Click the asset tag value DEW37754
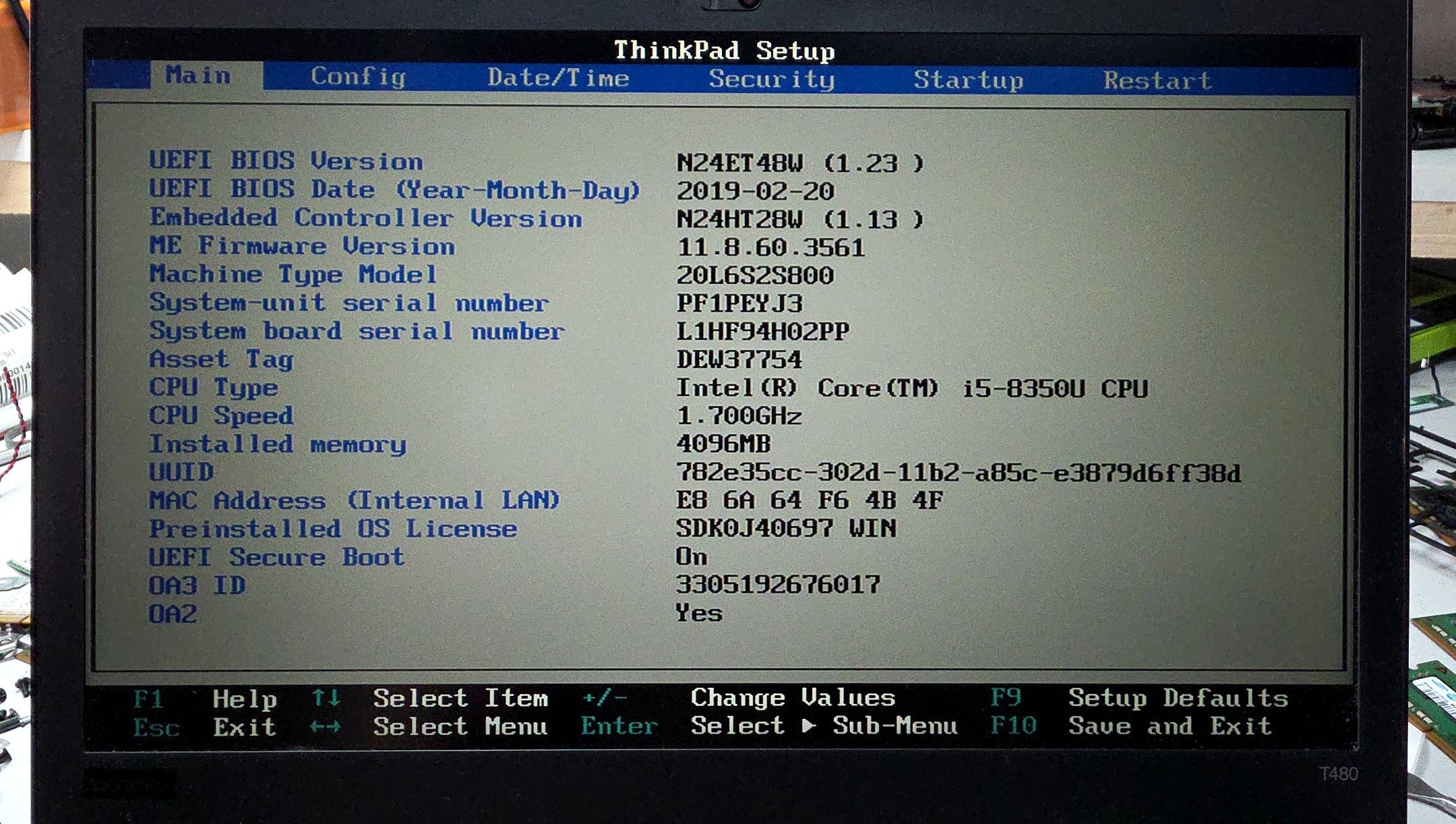1456x824 pixels. 739,360
